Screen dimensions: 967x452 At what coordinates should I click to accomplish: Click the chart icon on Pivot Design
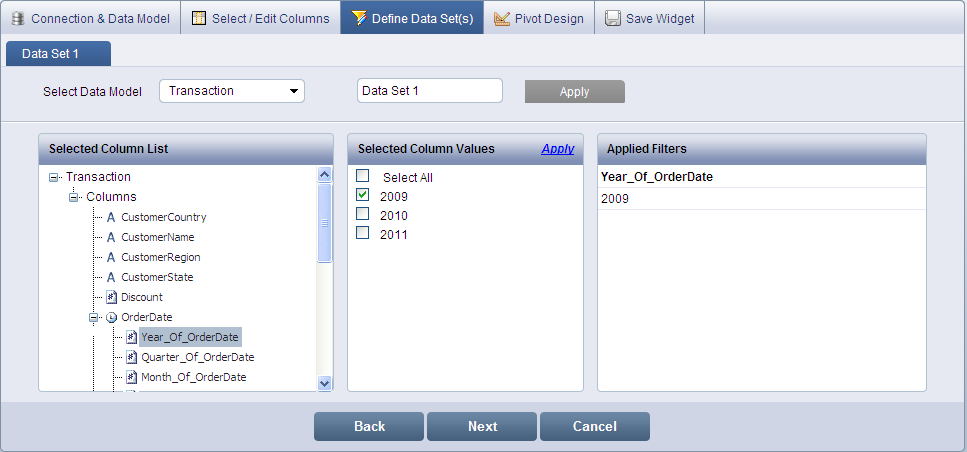pos(502,18)
